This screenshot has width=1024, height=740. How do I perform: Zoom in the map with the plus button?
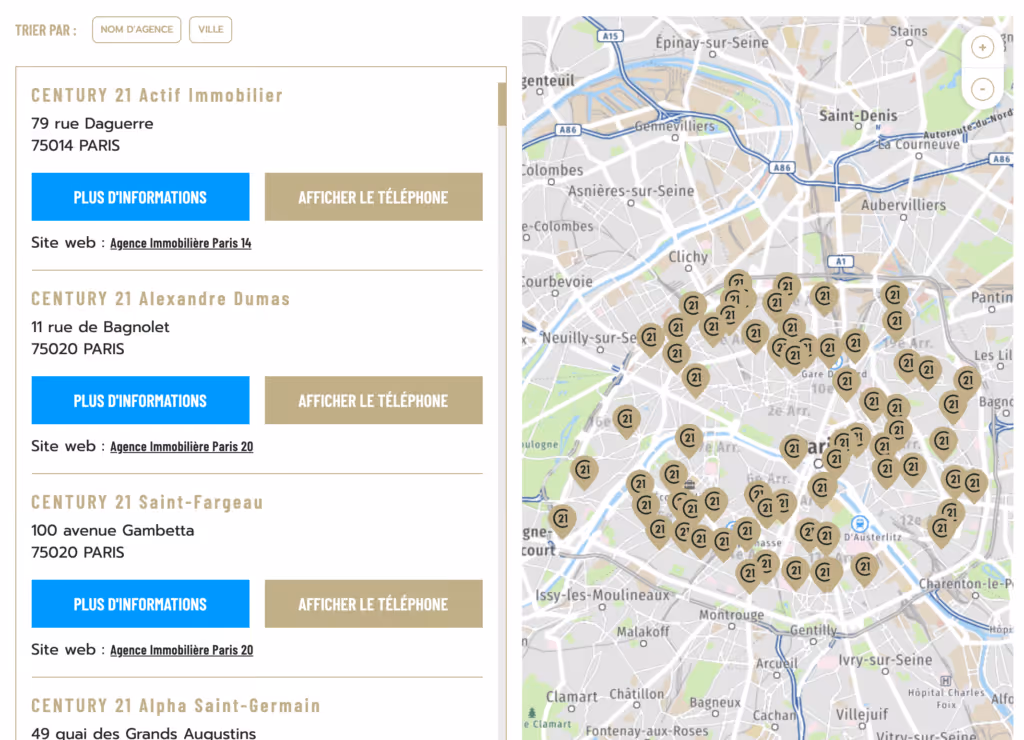tap(982, 47)
